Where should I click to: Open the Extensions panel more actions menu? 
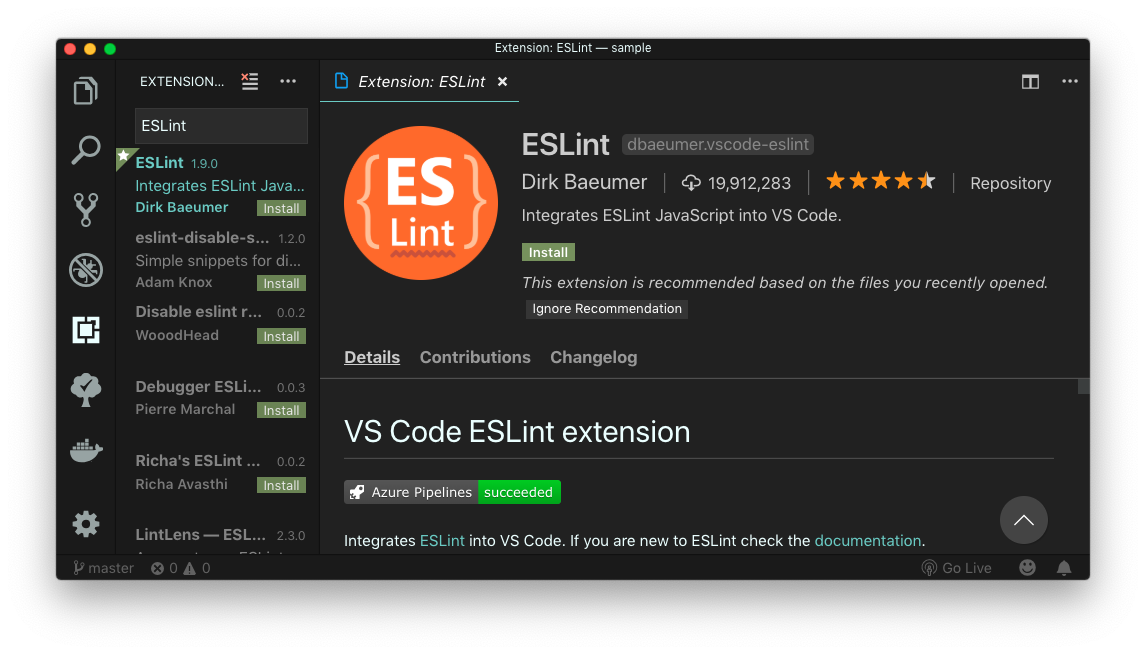[288, 81]
